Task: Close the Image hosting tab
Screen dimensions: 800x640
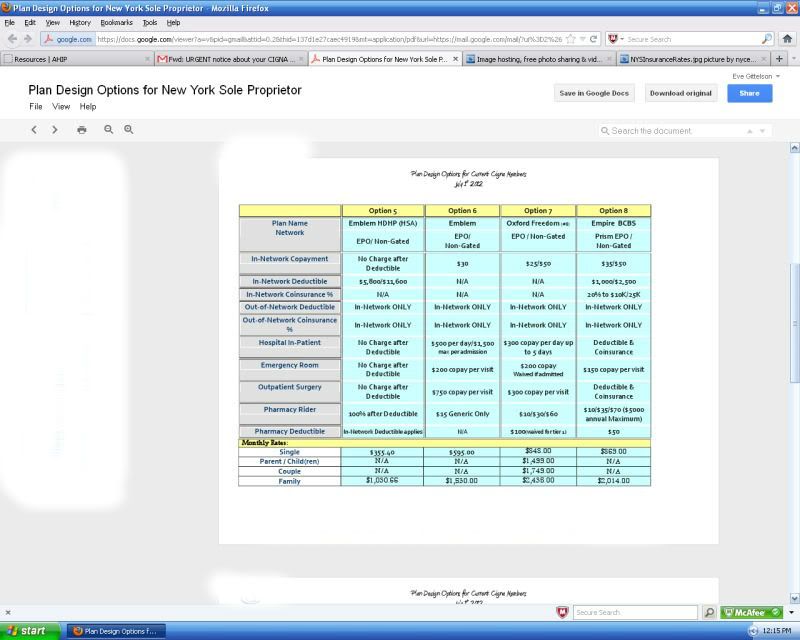Action: (609, 59)
